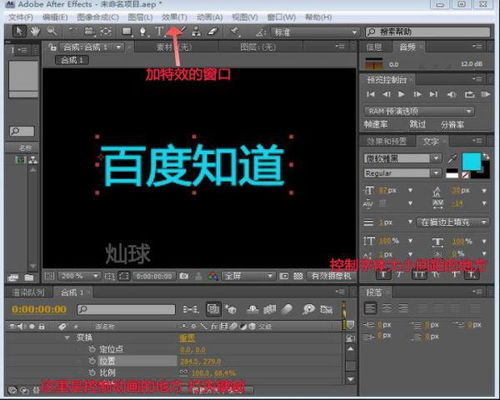This screenshot has width=500, height=400.
Task: Open the Graph Editor icon in the timeline
Action: 326,310
